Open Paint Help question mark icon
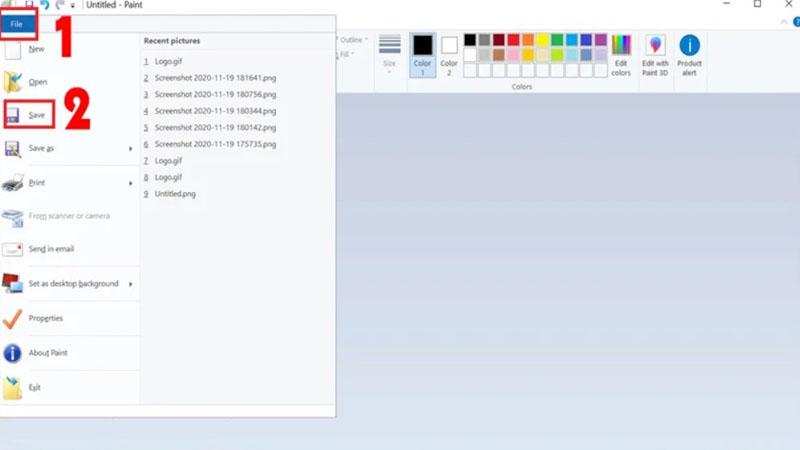Viewport: 800px width, 450px height. [x=796, y=22]
